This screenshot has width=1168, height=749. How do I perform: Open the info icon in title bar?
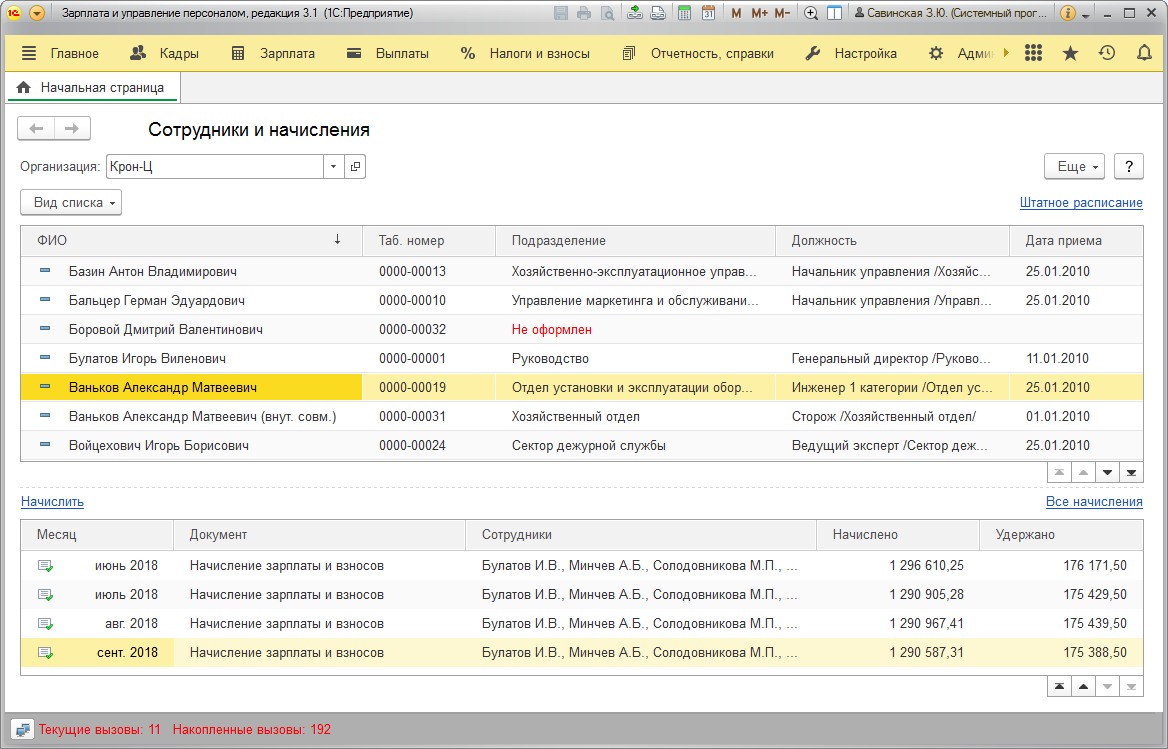pyautogui.click(x=1067, y=13)
